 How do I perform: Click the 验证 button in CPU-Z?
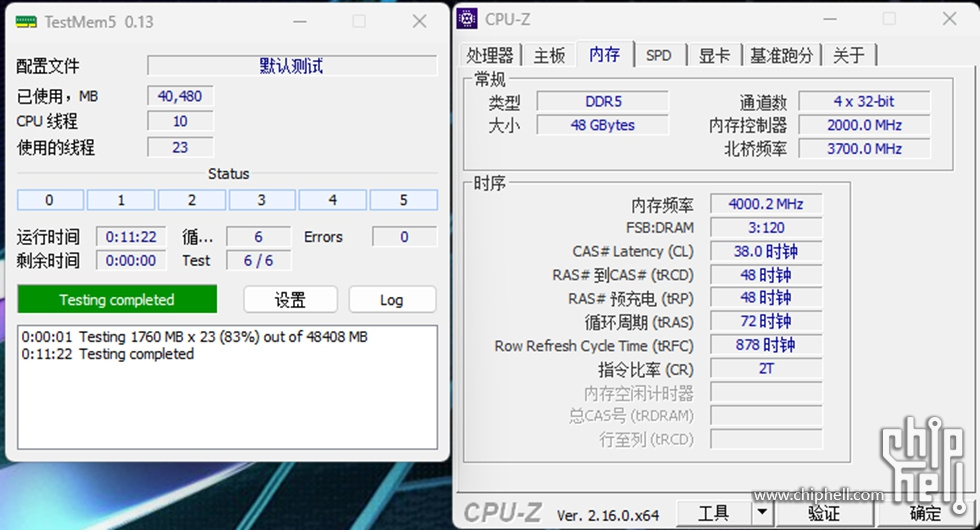(823, 513)
